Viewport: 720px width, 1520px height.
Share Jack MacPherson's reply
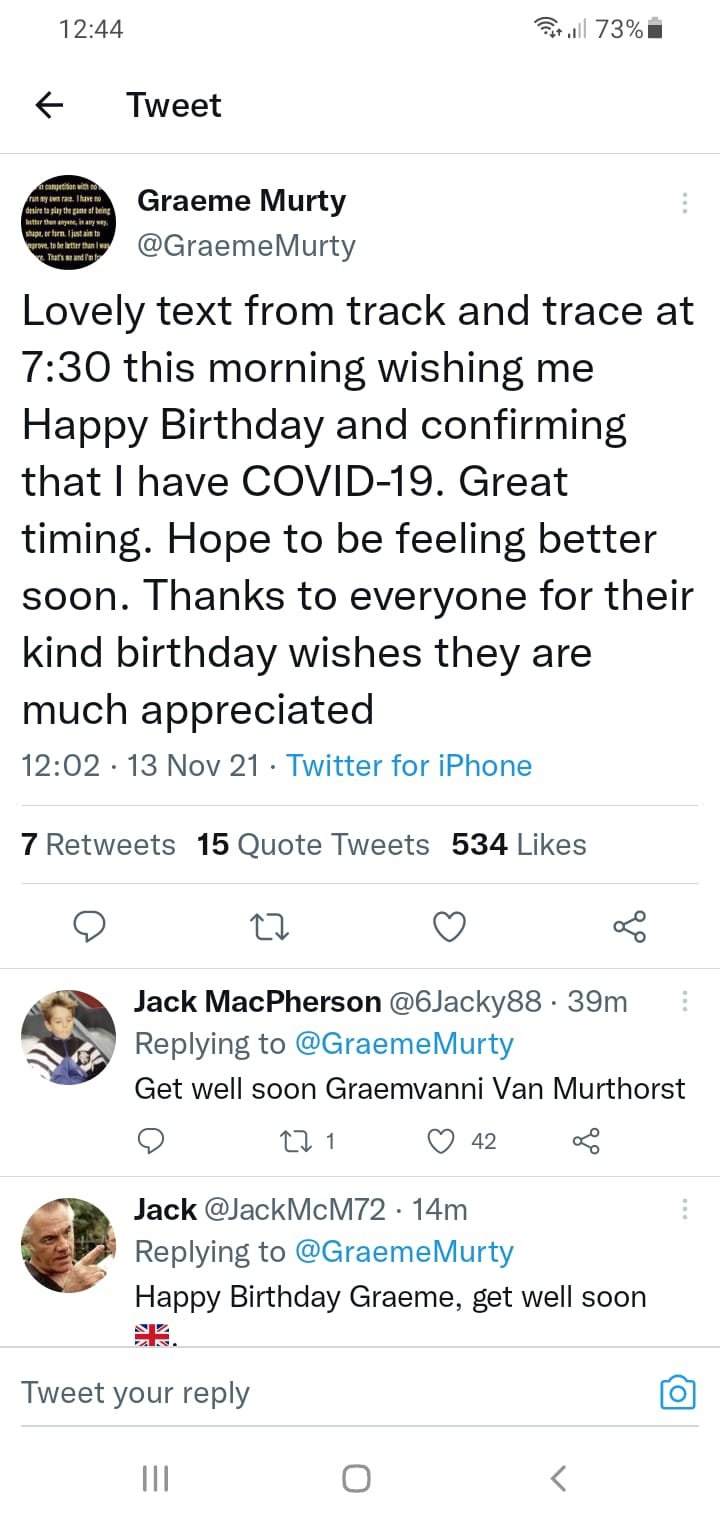click(x=585, y=1141)
